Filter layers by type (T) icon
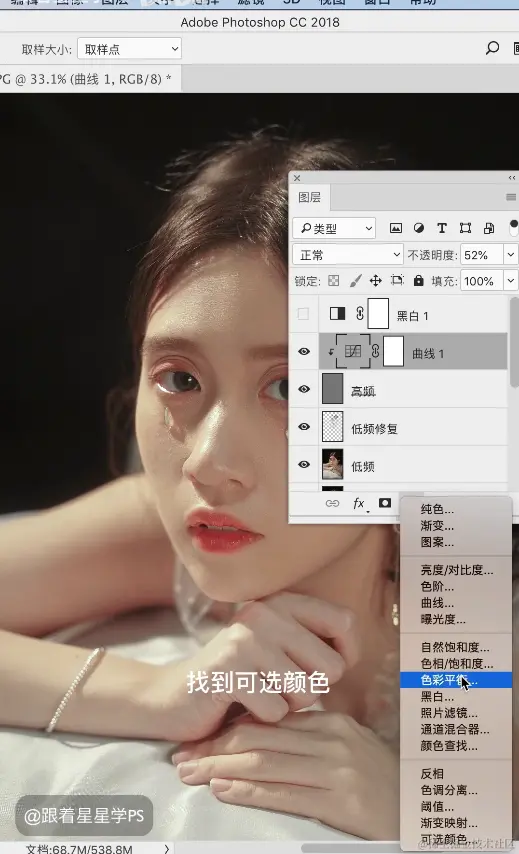The width and height of the screenshot is (519, 854). click(x=442, y=228)
